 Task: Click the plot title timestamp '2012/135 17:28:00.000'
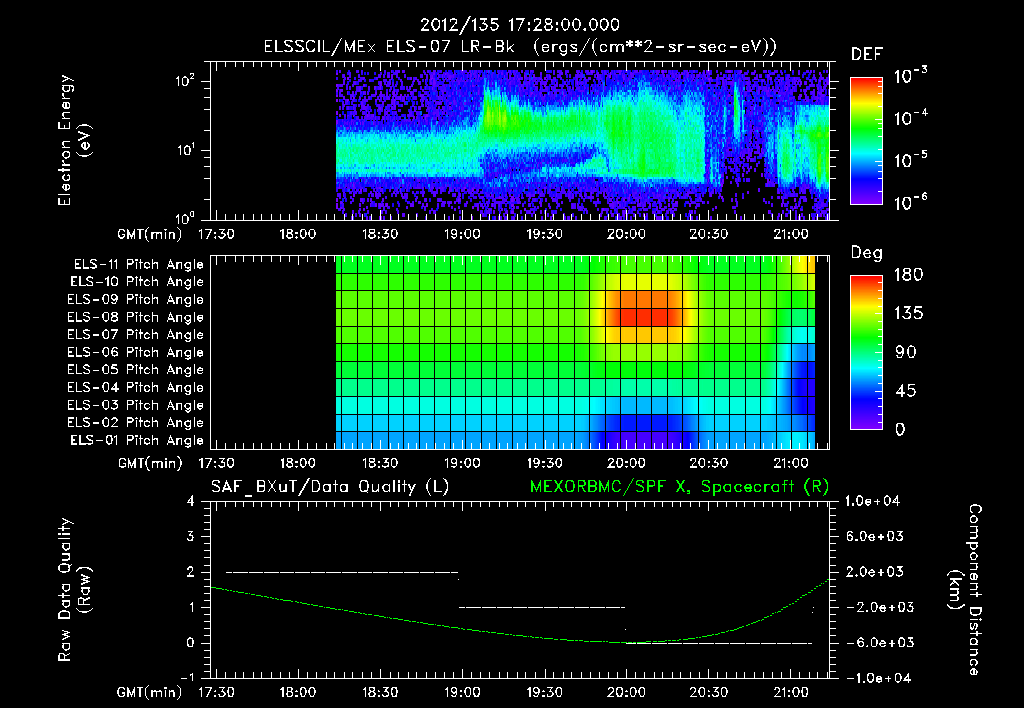pyautogui.click(x=519, y=25)
